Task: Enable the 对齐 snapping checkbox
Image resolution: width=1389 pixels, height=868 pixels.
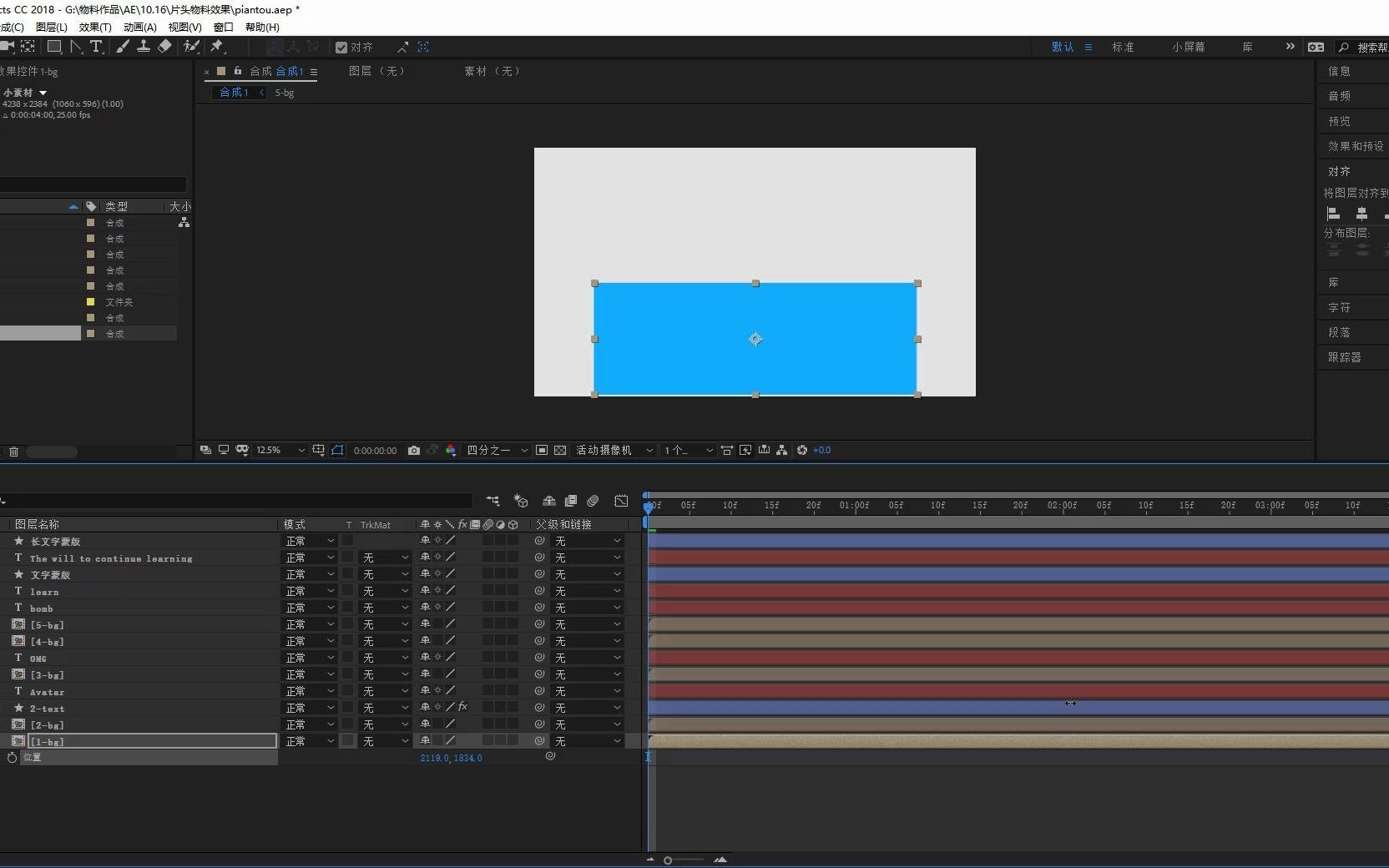Action: (x=341, y=48)
